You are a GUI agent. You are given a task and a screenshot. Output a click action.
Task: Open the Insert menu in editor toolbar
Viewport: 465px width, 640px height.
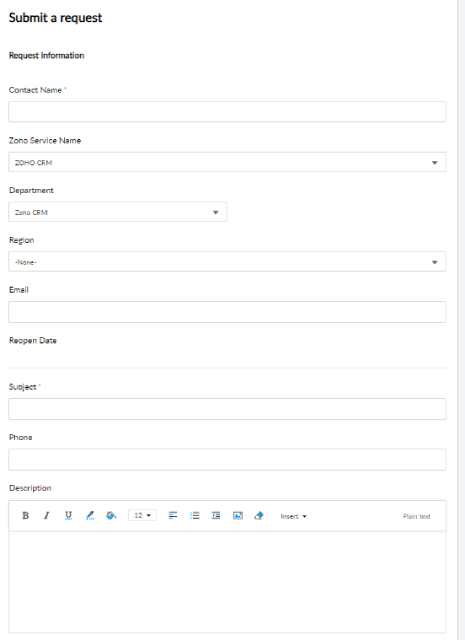294,516
